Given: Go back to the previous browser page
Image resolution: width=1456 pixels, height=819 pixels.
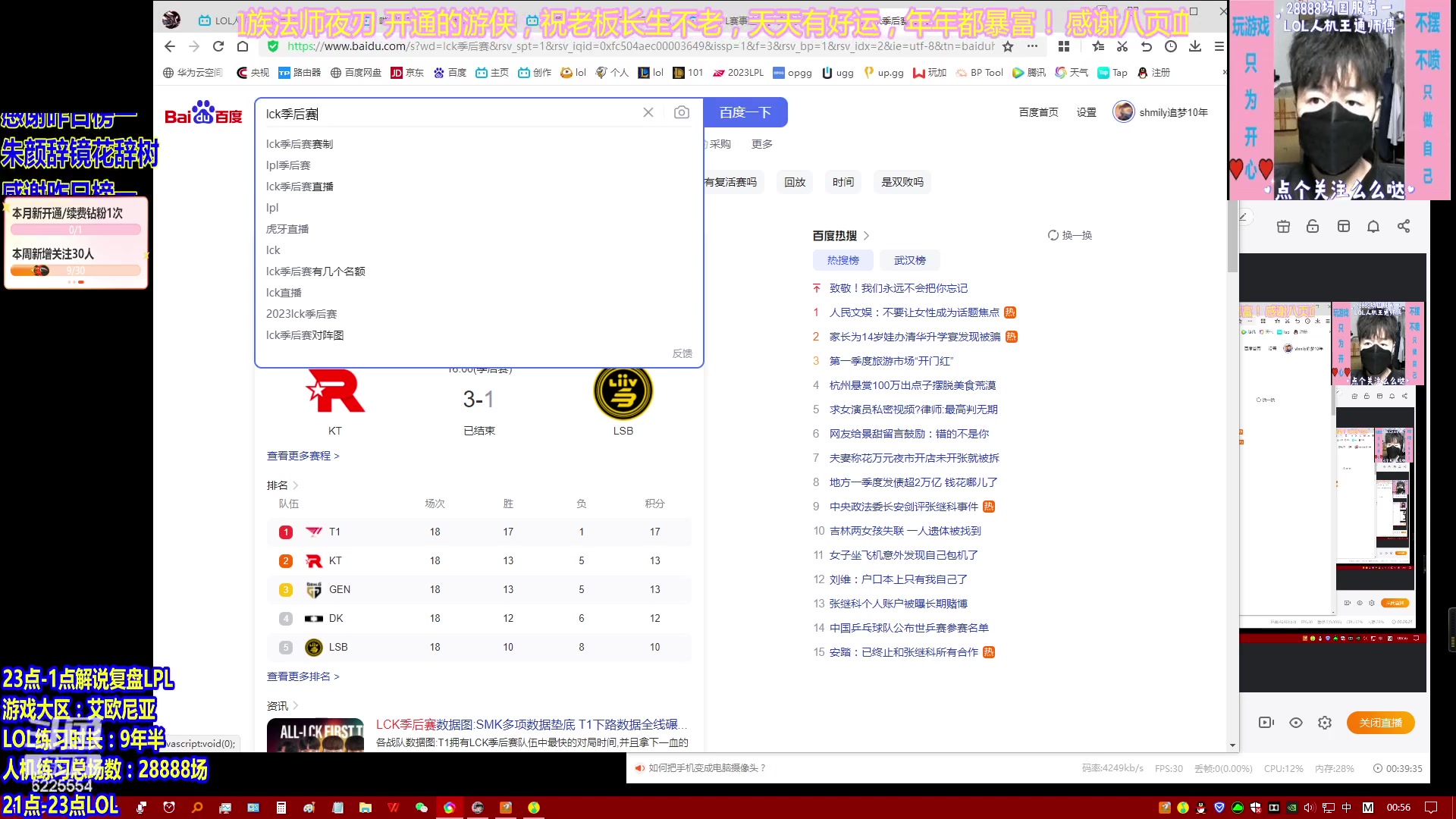Looking at the screenshot, I should [x=170, y=46].
